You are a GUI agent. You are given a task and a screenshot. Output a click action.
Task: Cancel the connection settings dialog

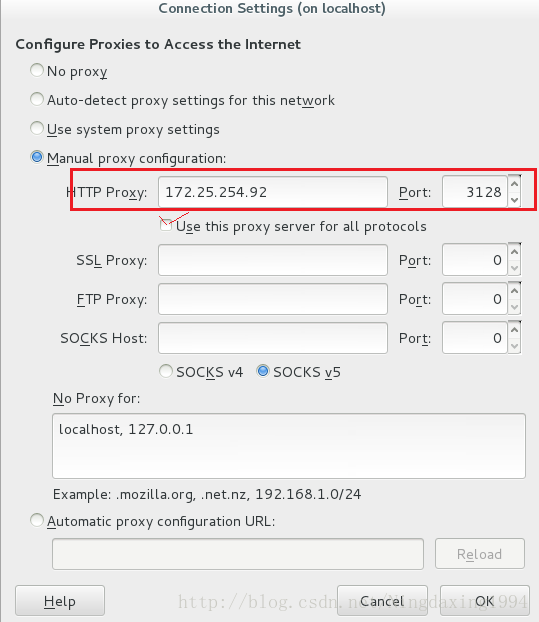pos(382,601)
